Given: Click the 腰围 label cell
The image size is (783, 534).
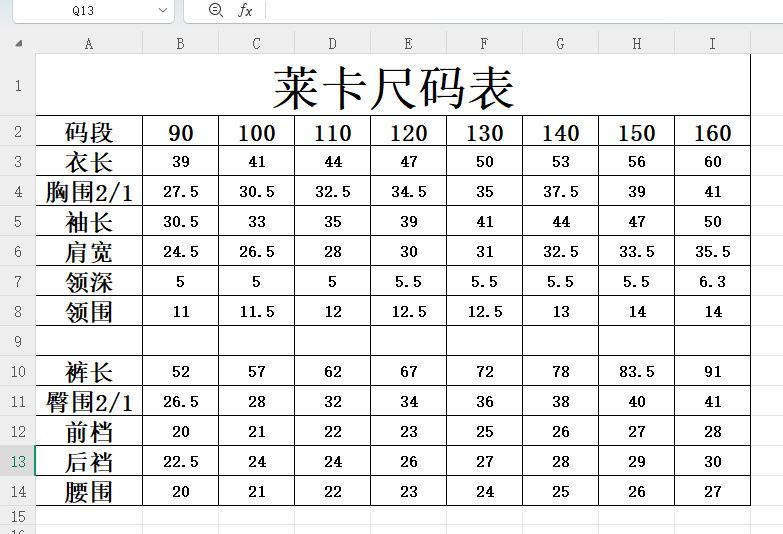Looking at the screenshot, I should (x=89, y=491).
